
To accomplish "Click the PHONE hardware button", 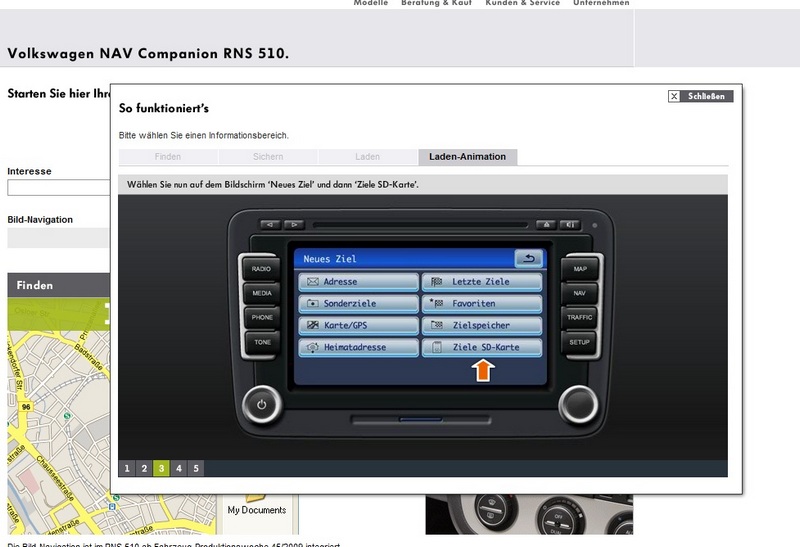I will click(x=262, y=317).
